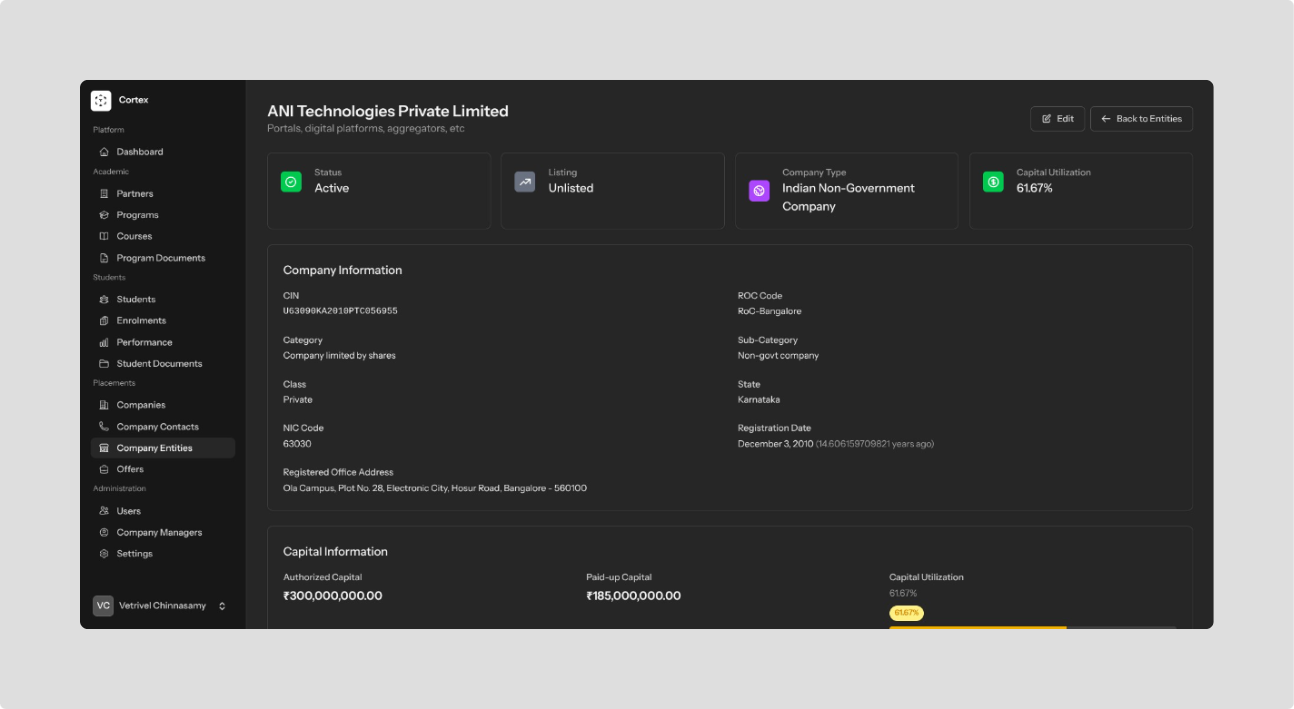
Task: Click the Companies building icon
Action: 104,405
